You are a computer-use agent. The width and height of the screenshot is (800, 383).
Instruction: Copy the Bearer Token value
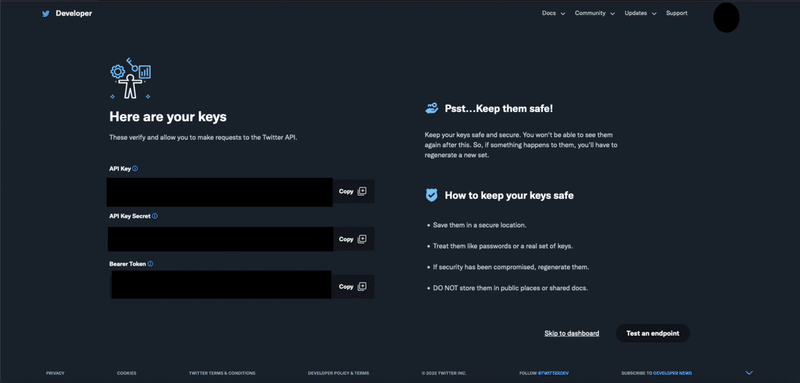(x=353, y=287)
